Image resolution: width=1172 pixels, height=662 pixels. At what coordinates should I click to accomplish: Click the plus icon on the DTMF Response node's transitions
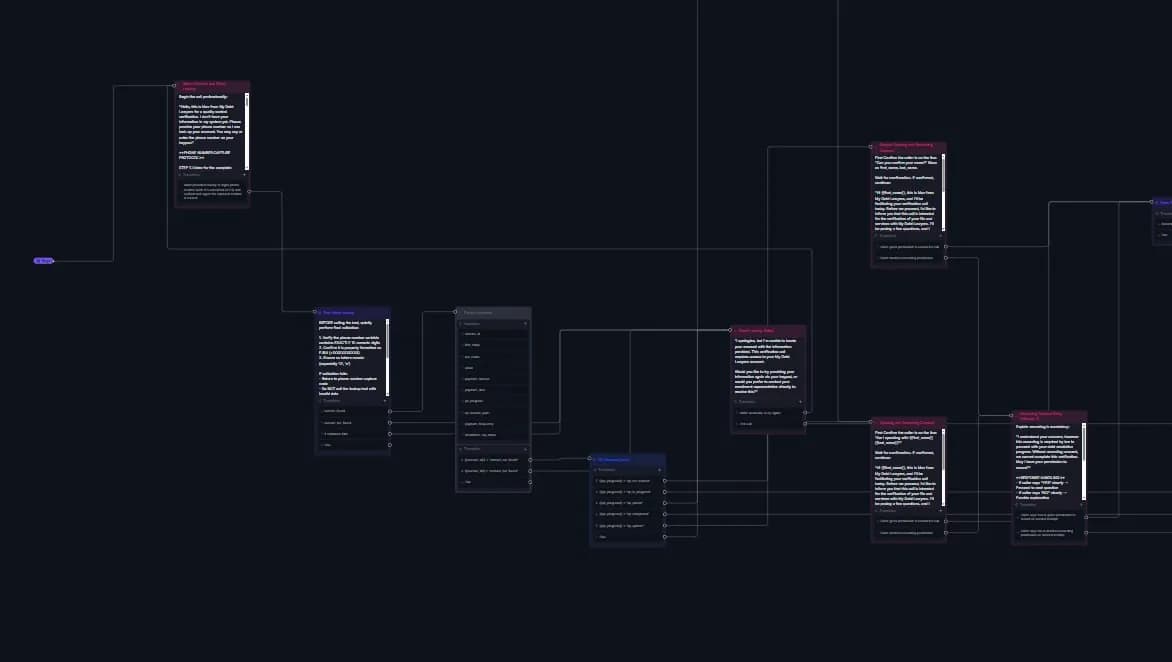(659, 469)
